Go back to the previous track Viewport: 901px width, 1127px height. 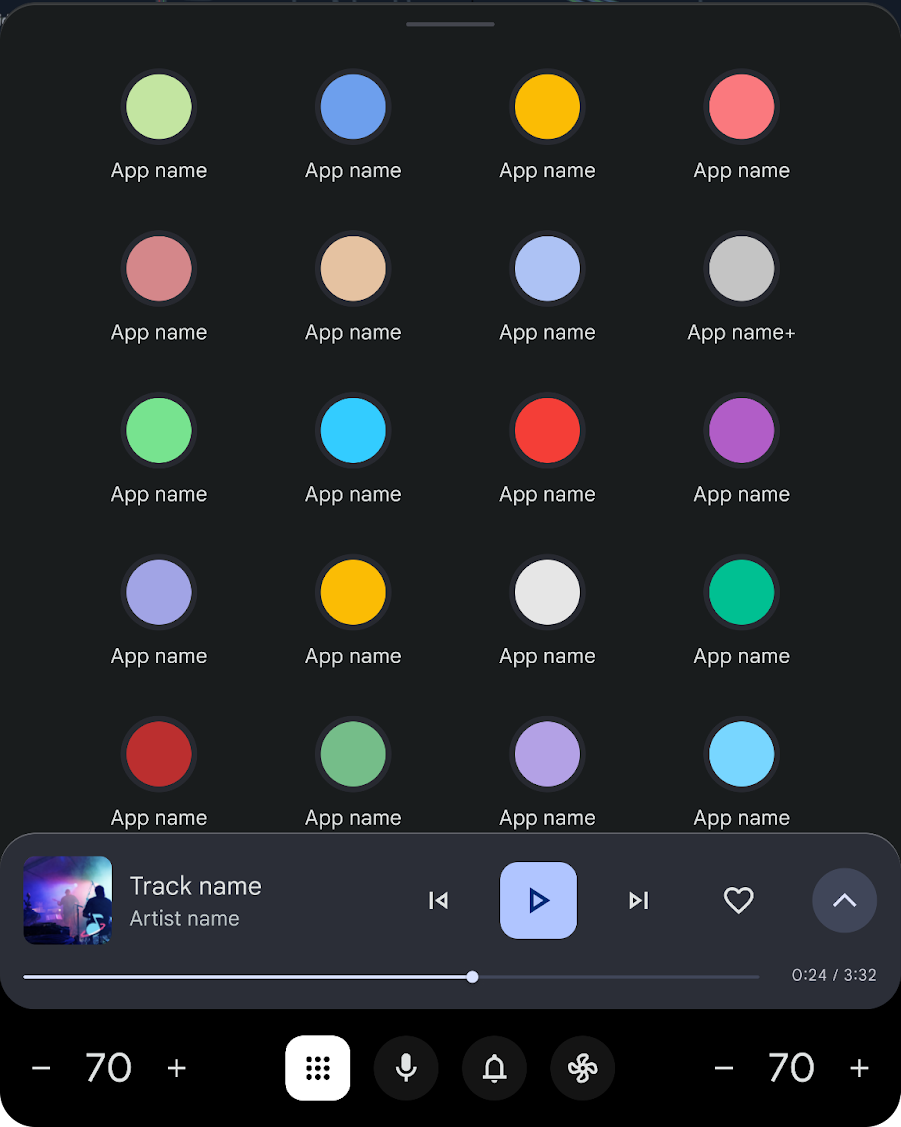click(438, 900)
